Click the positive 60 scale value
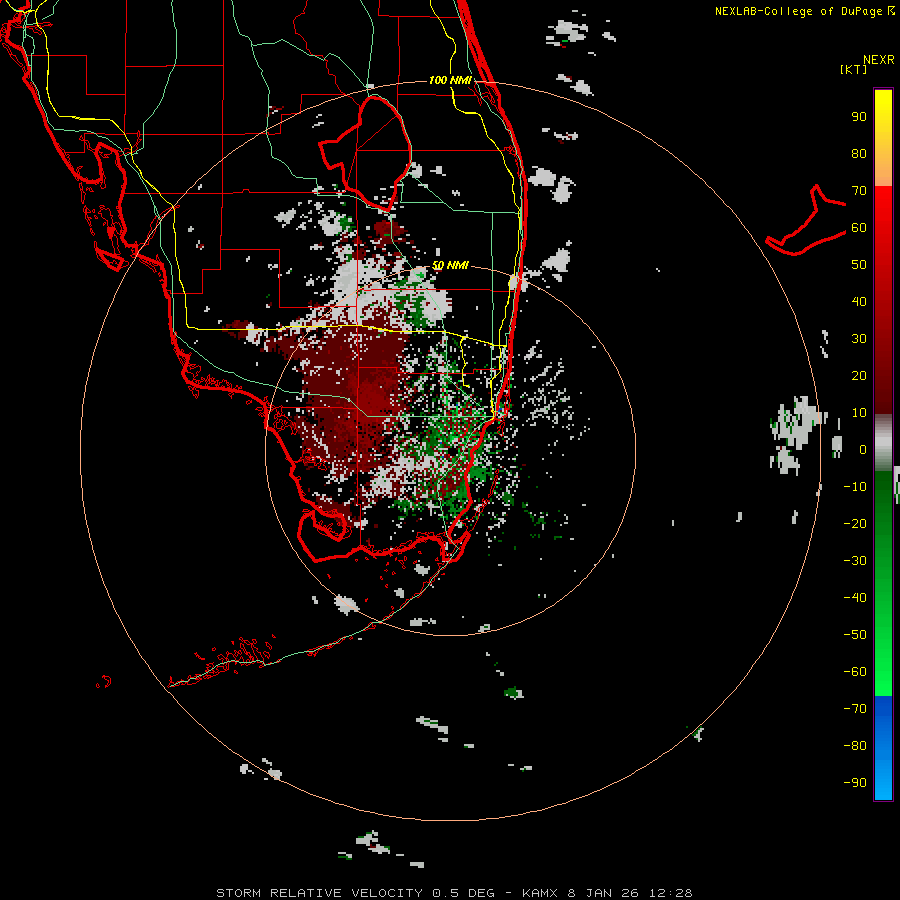The height and width of the screenshot is (900, 900). (x=859, y=227)
